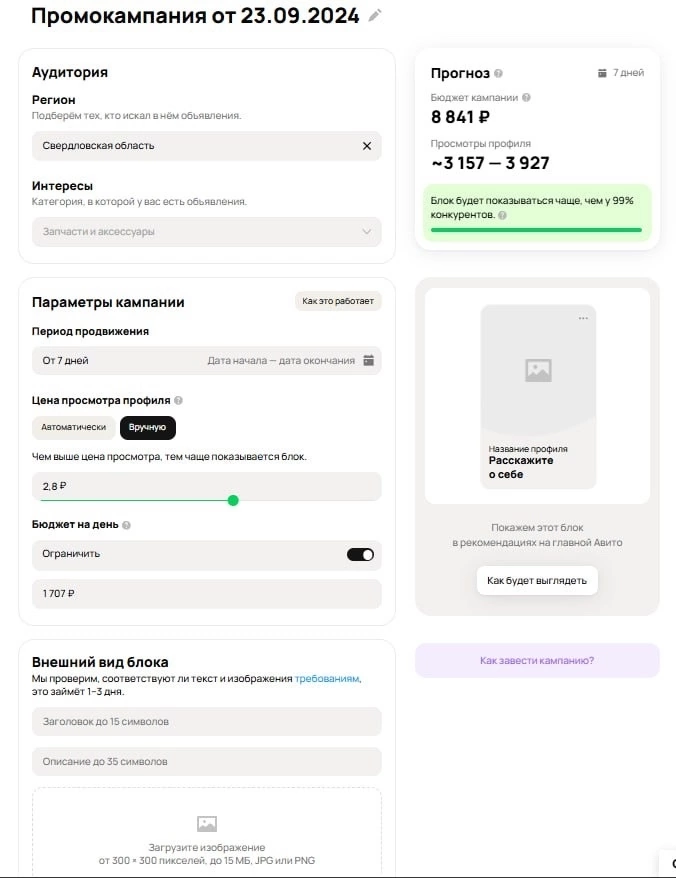The height and width of the screenshot is (878, 676).
Task: Select the Вручную pricing option
Action: [x=148, y=428]
